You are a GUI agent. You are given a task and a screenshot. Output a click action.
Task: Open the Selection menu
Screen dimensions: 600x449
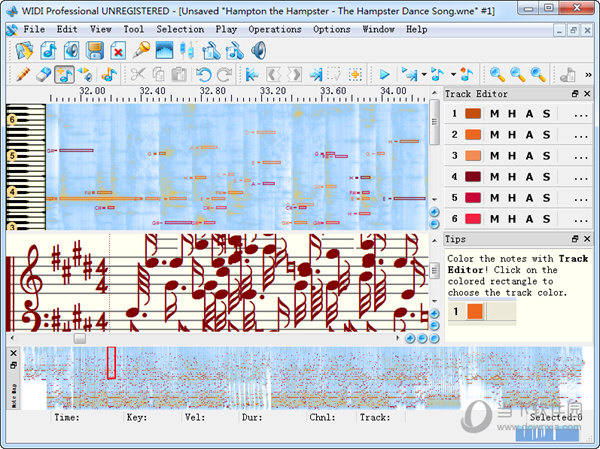[180, 29]
